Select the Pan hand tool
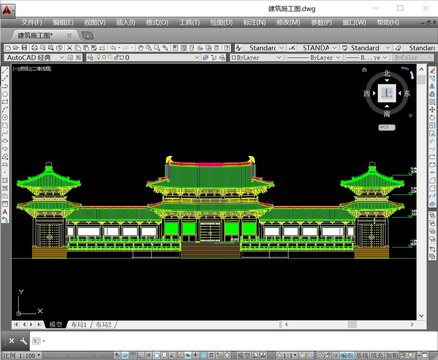 pyautogui.click(x=141, y=48)
